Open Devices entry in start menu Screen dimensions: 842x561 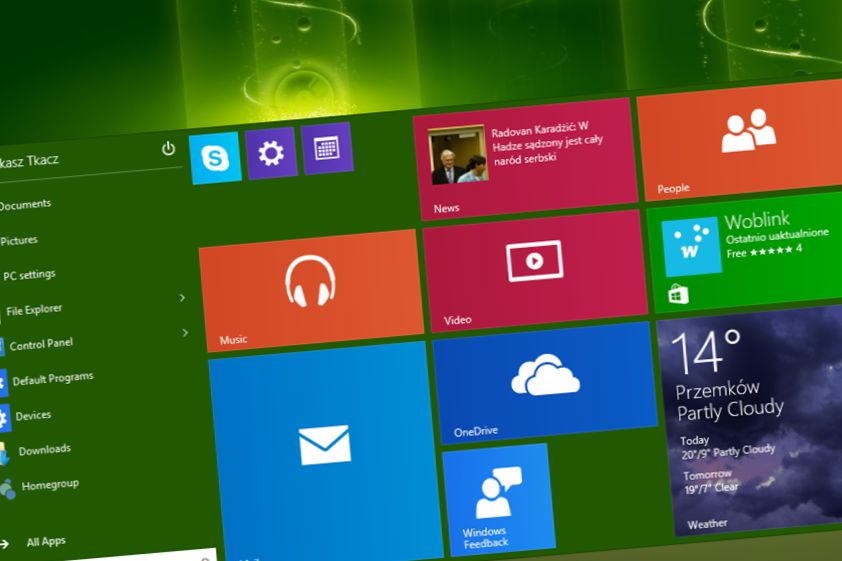click(33, 416)
